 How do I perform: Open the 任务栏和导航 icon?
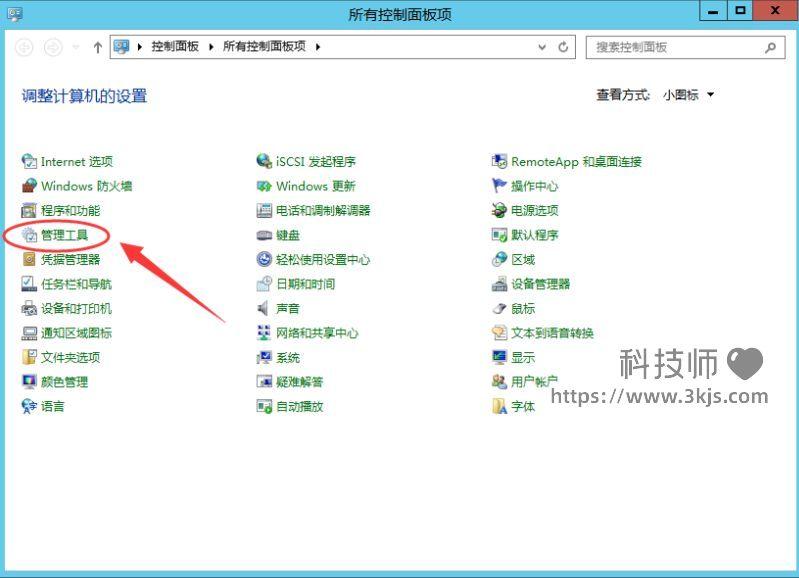click(x=29, y=284)
